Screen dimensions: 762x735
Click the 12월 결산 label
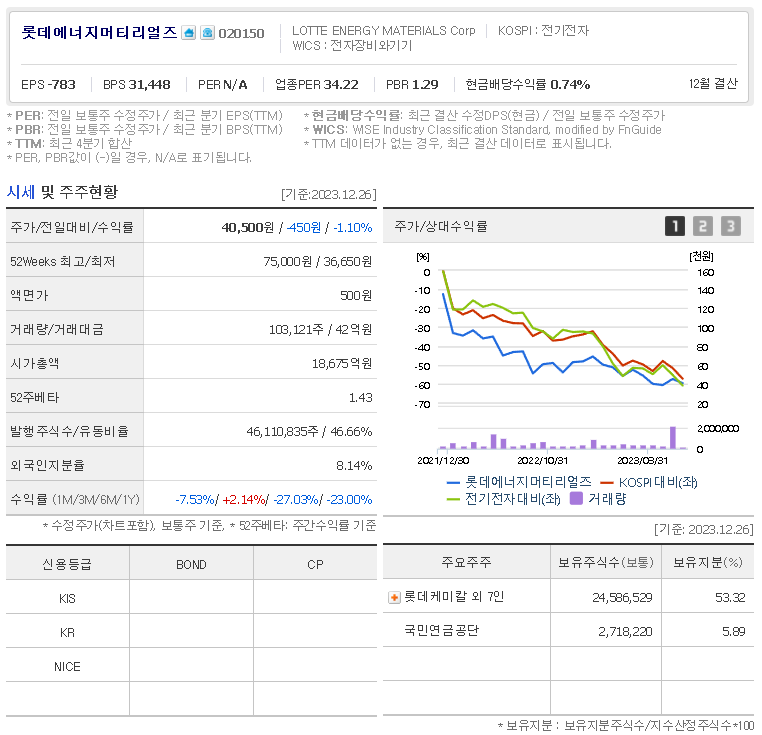coord(713,84)
